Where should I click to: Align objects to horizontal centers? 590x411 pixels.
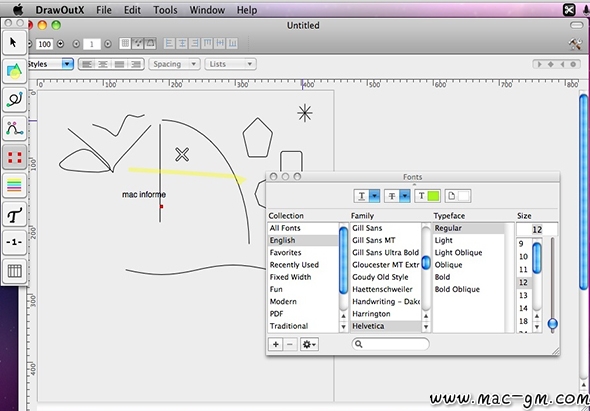(182, 44)
